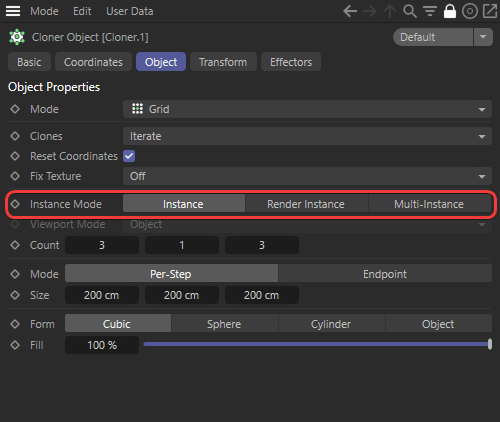Uncheck the Reset Coordinates checkbox
The width and height of the screenshot is (500, 422).
pos(129,156)
